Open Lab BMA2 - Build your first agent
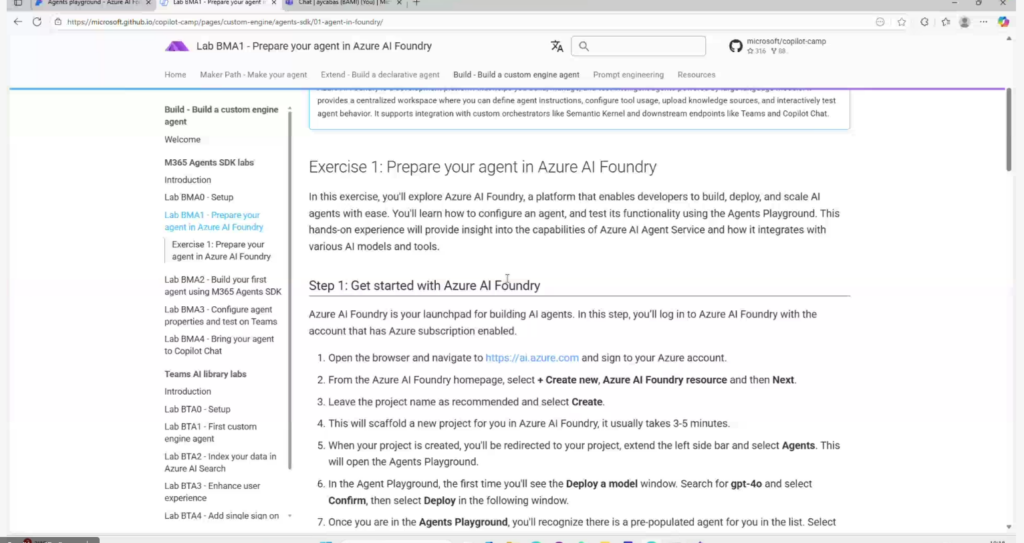Image resolution: width=1024 pixels, height=543 pixels. [x=223, y=286]
